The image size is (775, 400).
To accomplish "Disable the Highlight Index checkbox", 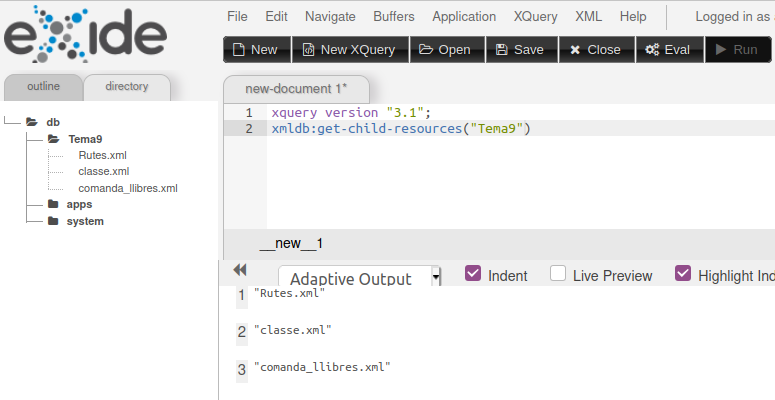I will click(684, 274).
